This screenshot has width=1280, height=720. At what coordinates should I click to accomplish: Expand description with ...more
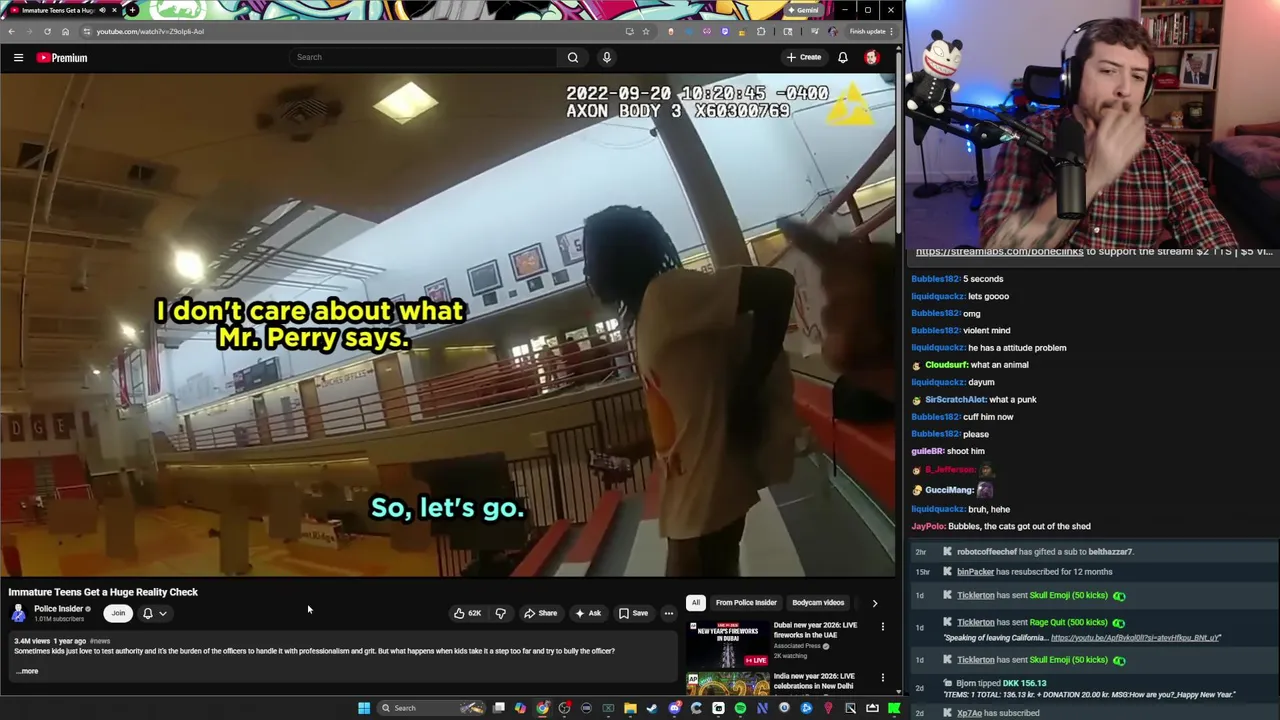tap(28, 671)
